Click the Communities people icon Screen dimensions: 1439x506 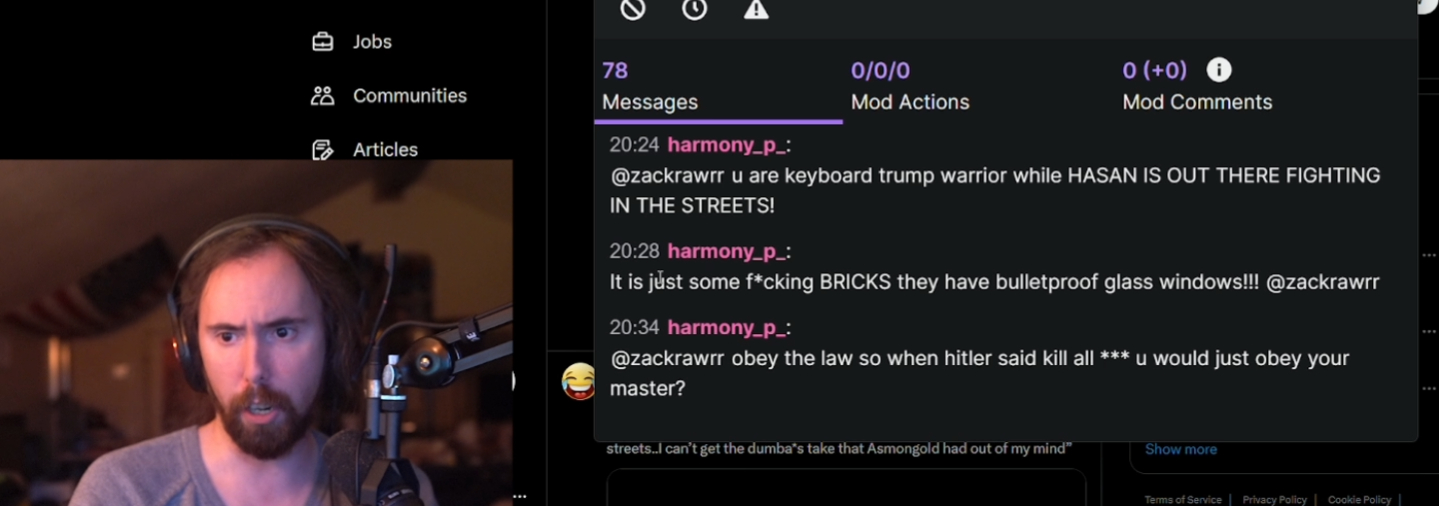point(322,96)
